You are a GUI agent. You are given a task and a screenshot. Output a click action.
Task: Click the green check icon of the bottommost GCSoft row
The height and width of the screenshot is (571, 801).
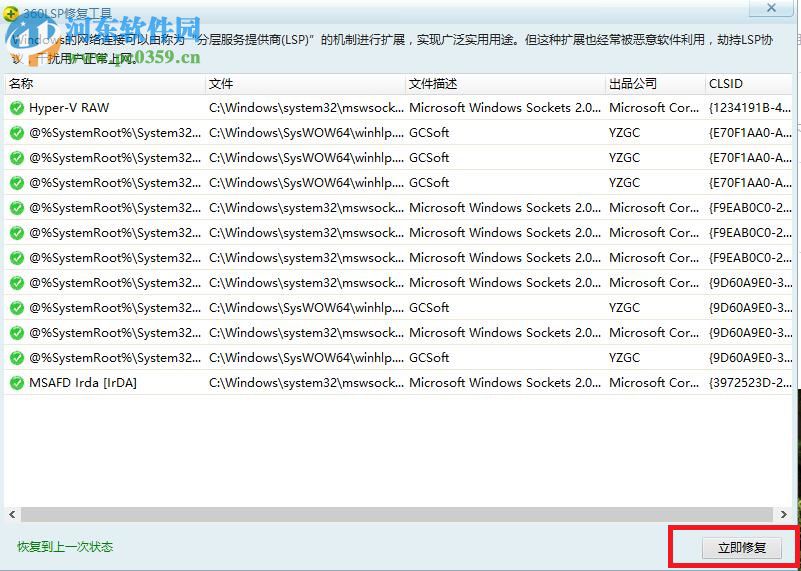click(17, 358)
